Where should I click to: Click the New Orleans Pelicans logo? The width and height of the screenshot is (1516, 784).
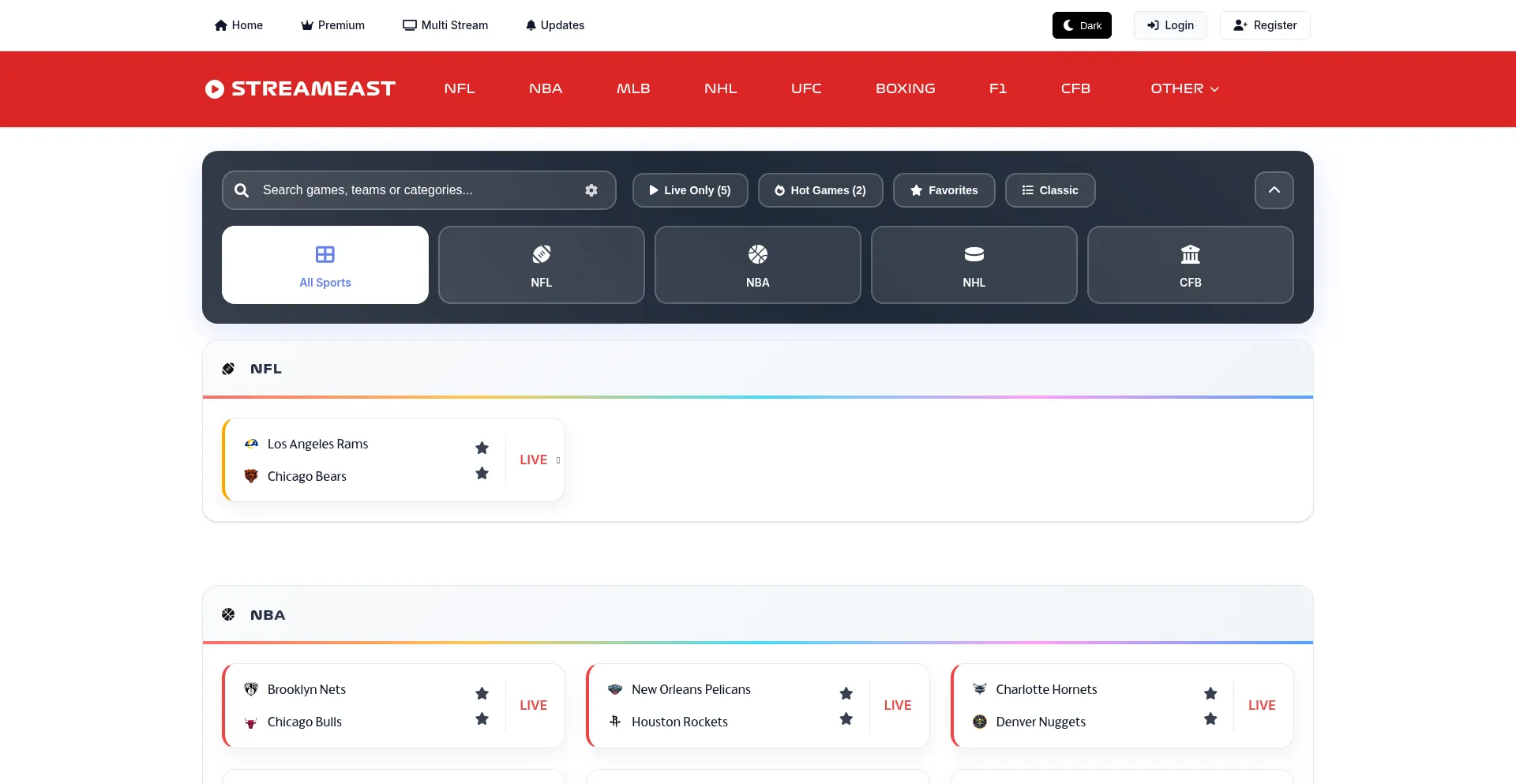(615, 689)
